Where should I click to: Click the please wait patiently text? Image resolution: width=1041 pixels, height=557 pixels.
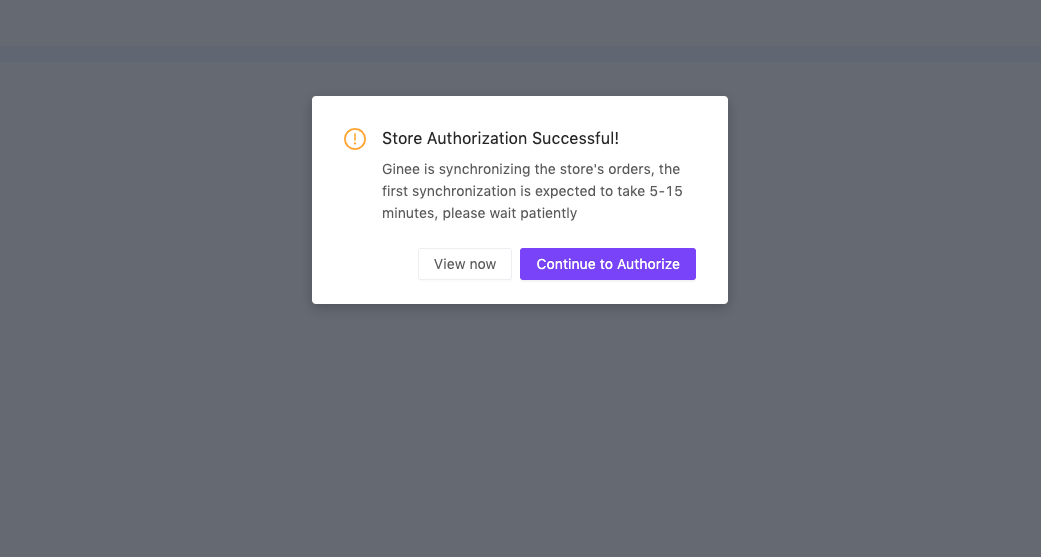tap(510, 213)
